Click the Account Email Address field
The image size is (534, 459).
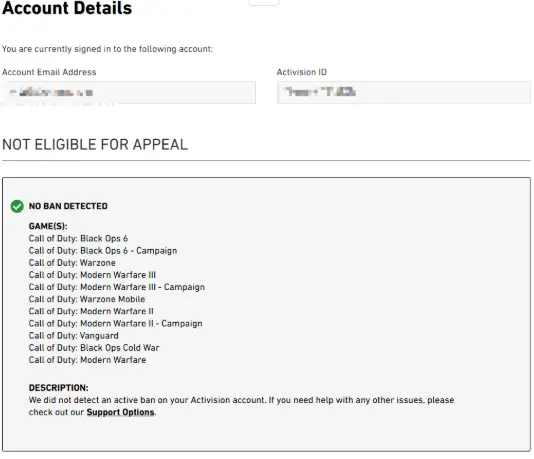click(129, 92)
